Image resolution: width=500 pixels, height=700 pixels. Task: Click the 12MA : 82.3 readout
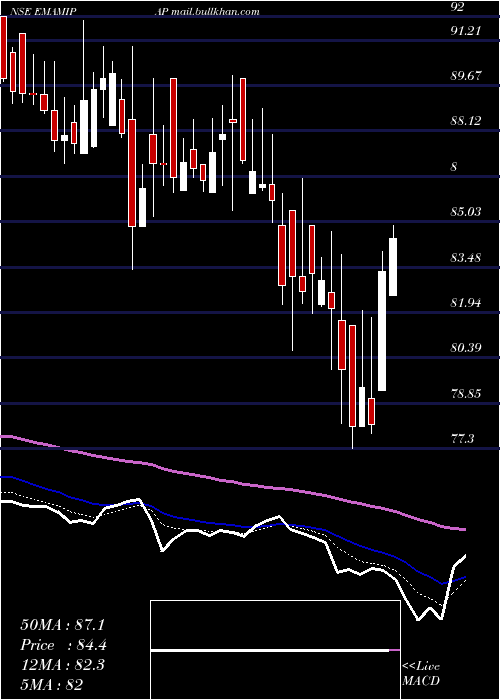(x=62, y=665)
